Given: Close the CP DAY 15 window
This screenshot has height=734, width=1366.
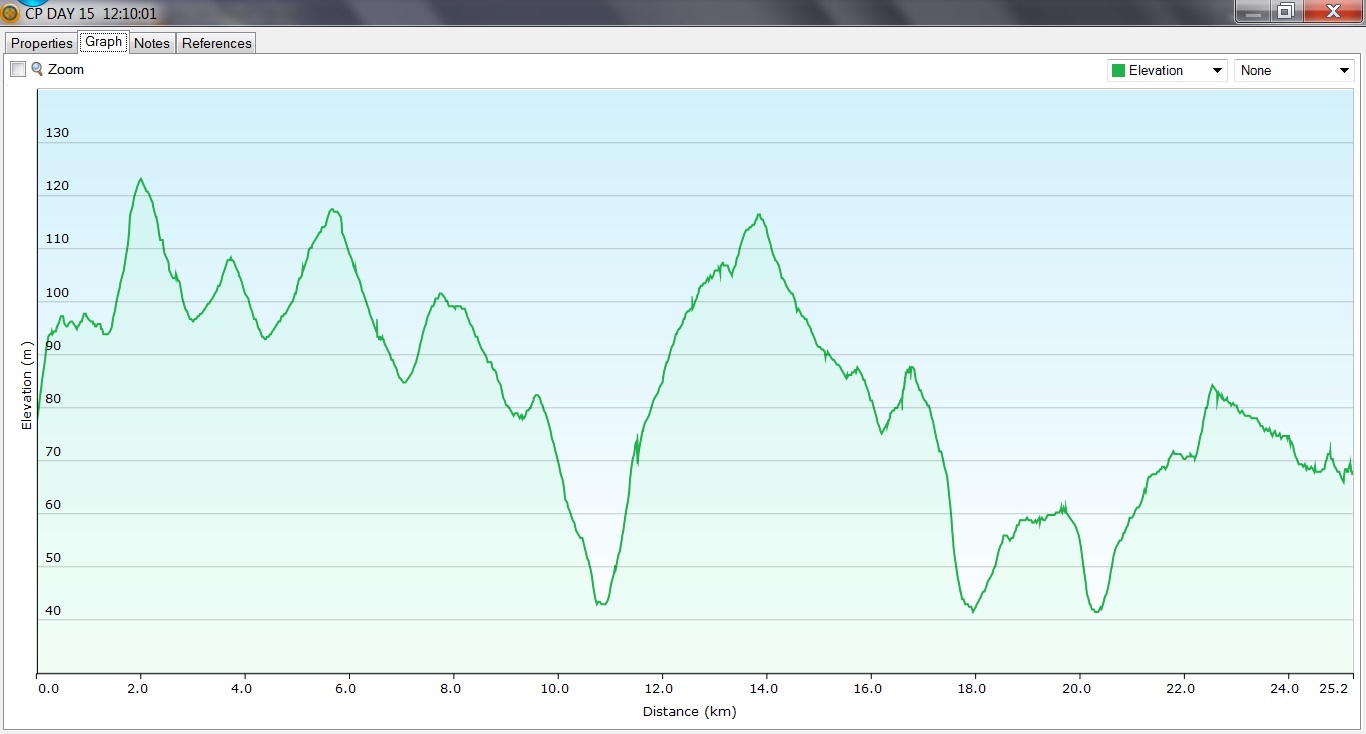Looking at the screenshot, I should (1333, 11).
